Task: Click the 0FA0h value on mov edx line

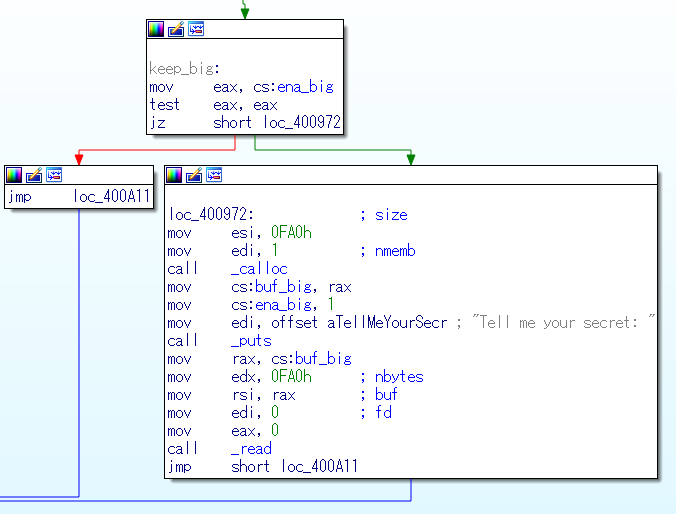Action: click(291, 376)
